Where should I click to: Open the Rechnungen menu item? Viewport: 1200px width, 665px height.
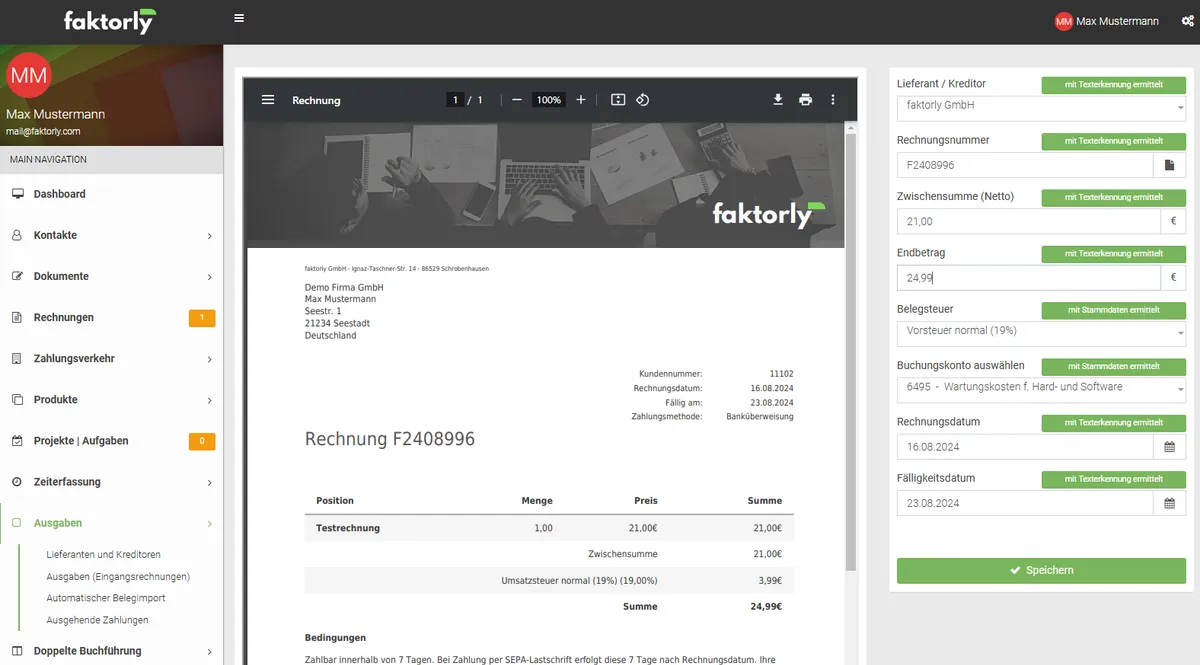(111, 317)
